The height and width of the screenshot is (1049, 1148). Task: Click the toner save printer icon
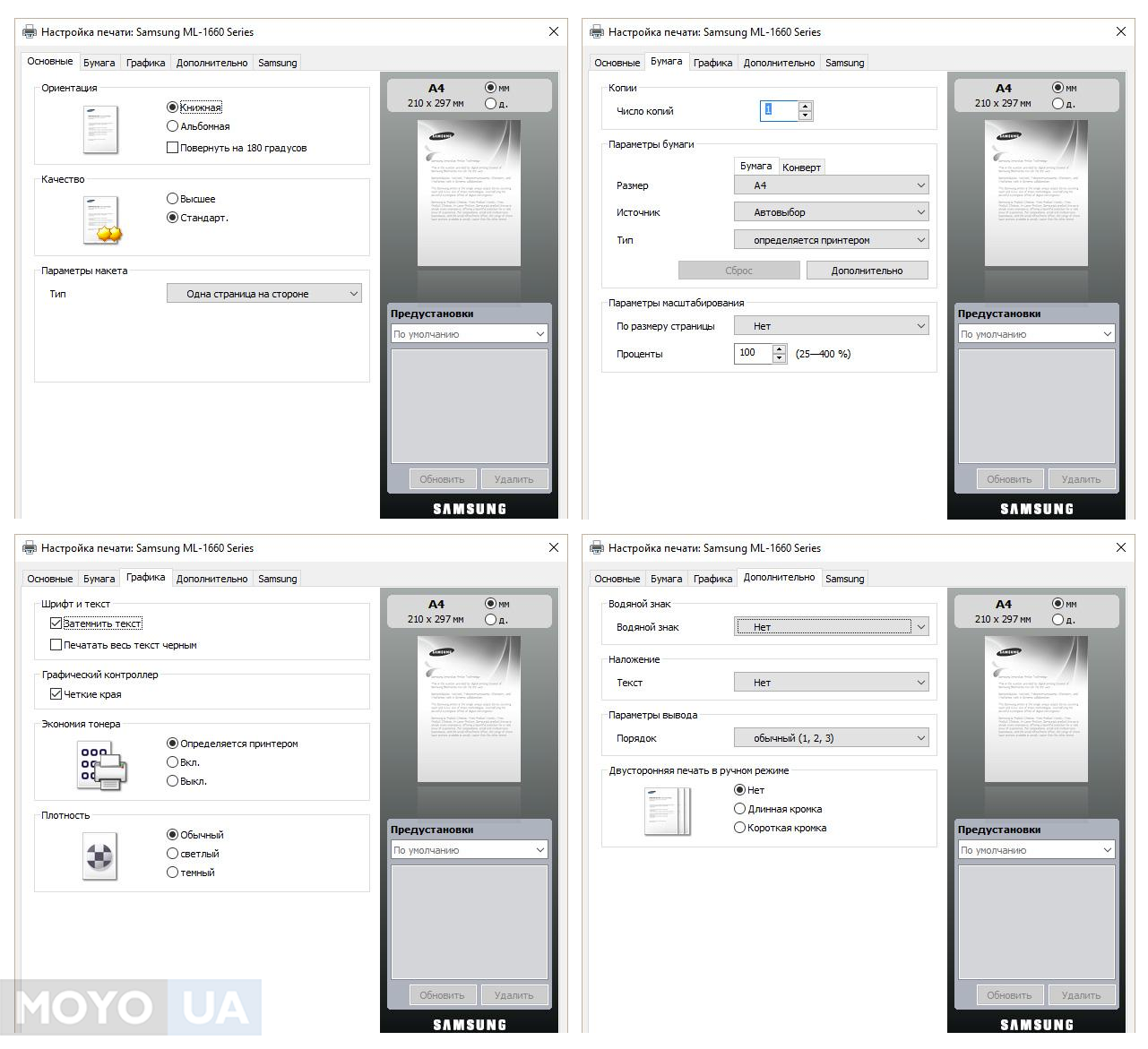pos(101,767)
